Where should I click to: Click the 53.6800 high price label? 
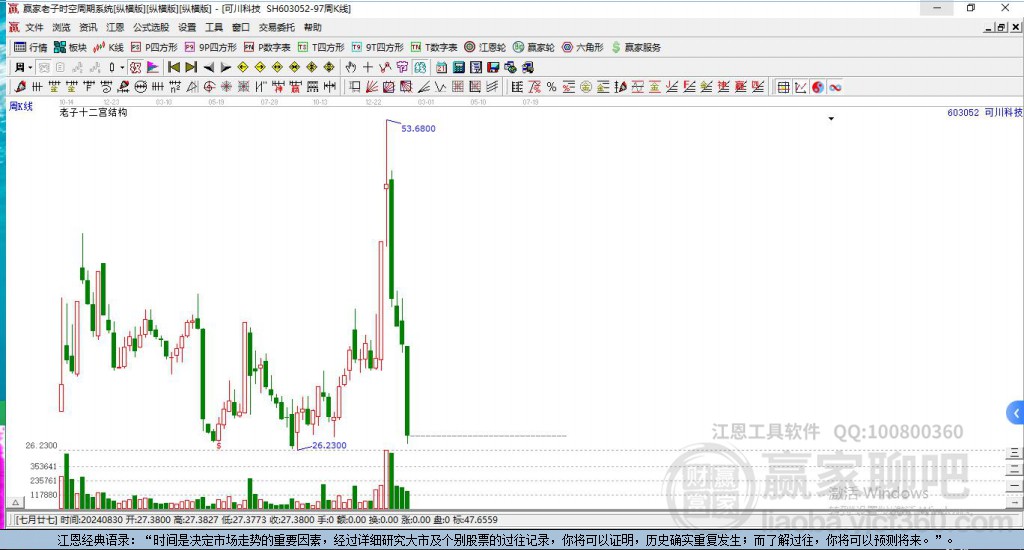[x=418, y=129]
